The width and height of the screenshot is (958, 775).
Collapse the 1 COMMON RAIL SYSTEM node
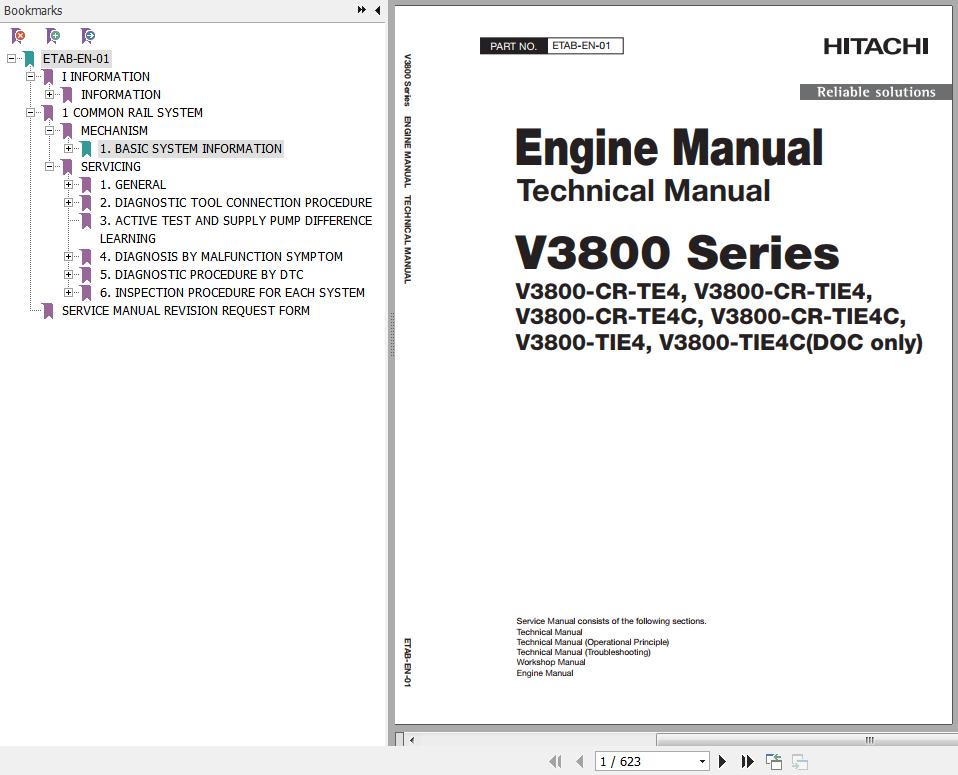point(31,112)
